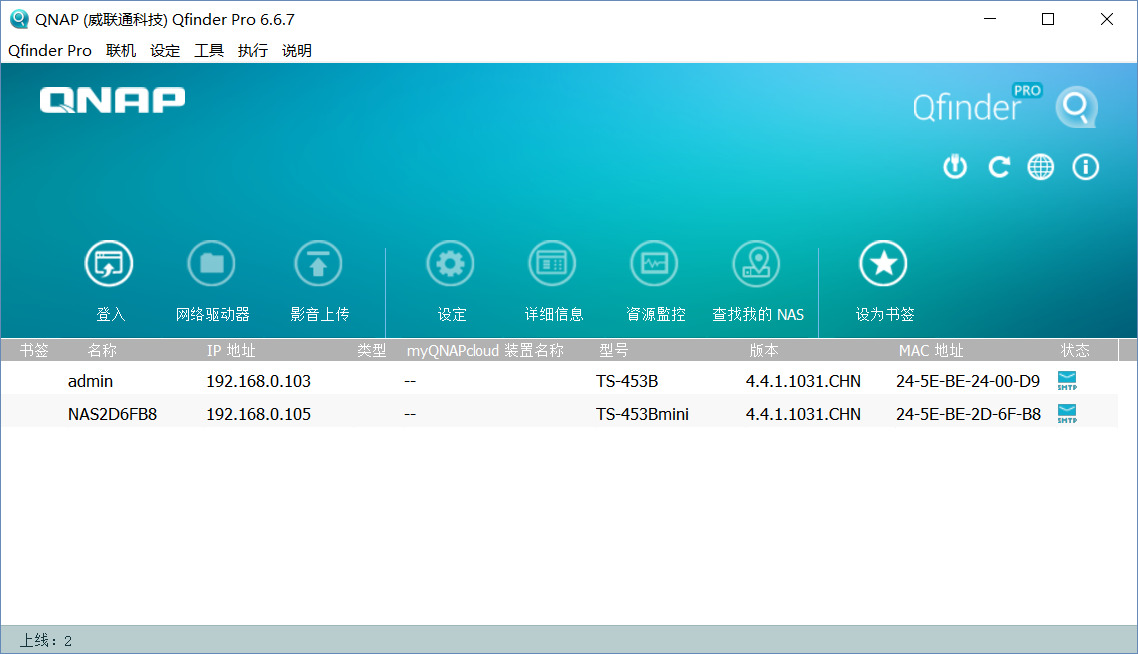Click Qfinder title bar app icon
Screen dimensions: 1138x654
pyautogui.click(x=19, y=19)
